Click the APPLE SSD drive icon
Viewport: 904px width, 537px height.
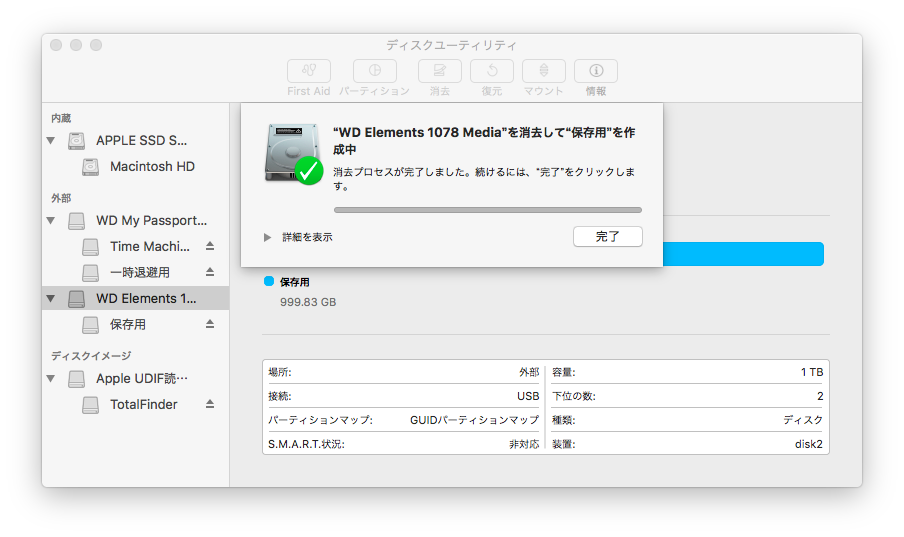(76, 140)
